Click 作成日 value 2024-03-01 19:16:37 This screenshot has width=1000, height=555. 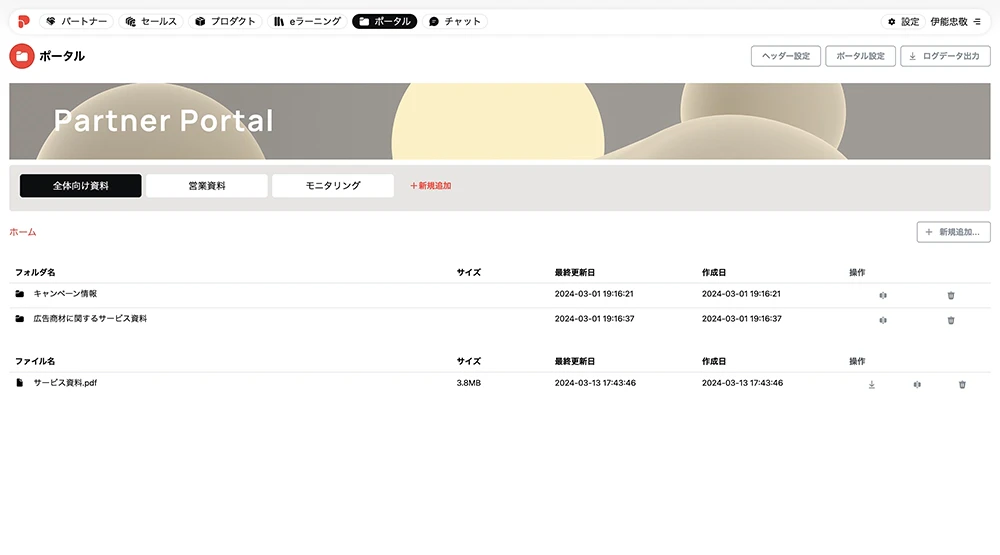(x=742, y=318)
